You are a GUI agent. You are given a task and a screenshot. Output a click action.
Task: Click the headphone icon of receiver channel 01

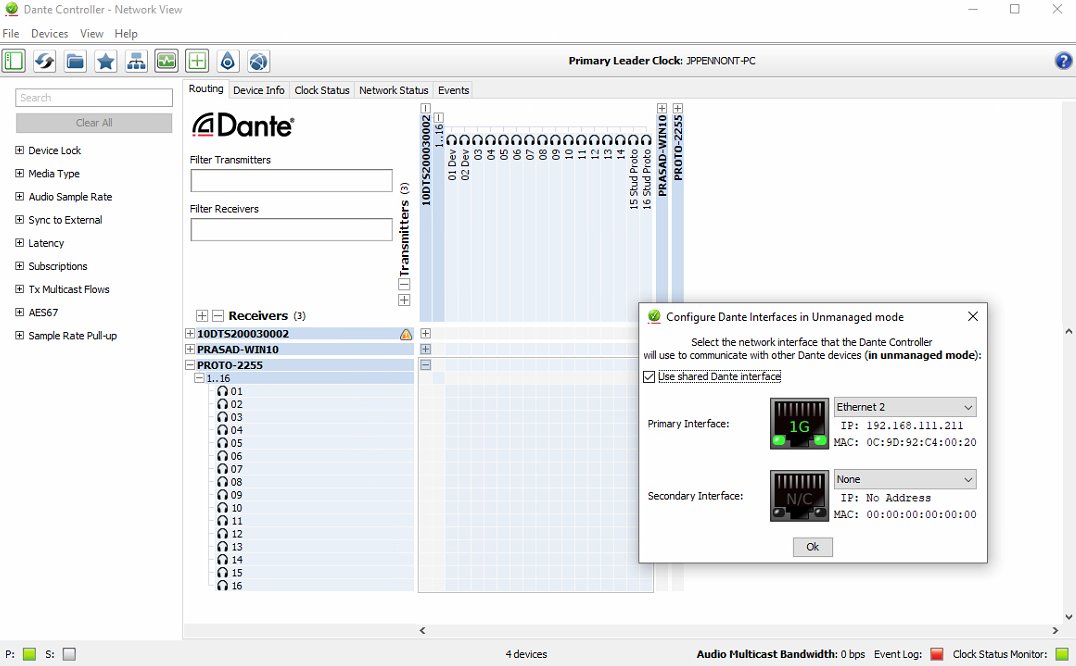222,392
